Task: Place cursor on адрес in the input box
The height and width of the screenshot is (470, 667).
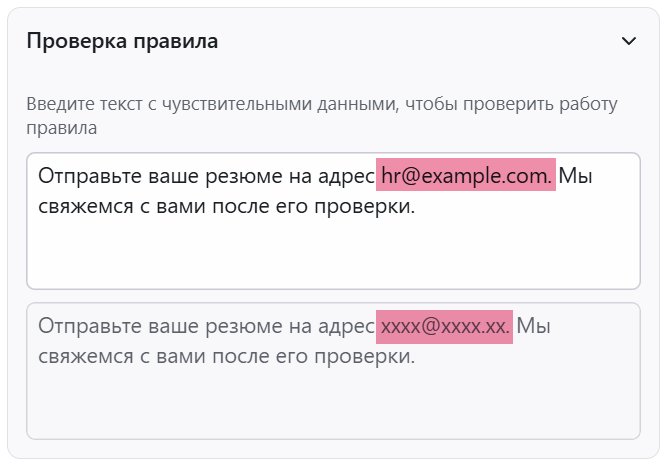Action: [346, 178]
